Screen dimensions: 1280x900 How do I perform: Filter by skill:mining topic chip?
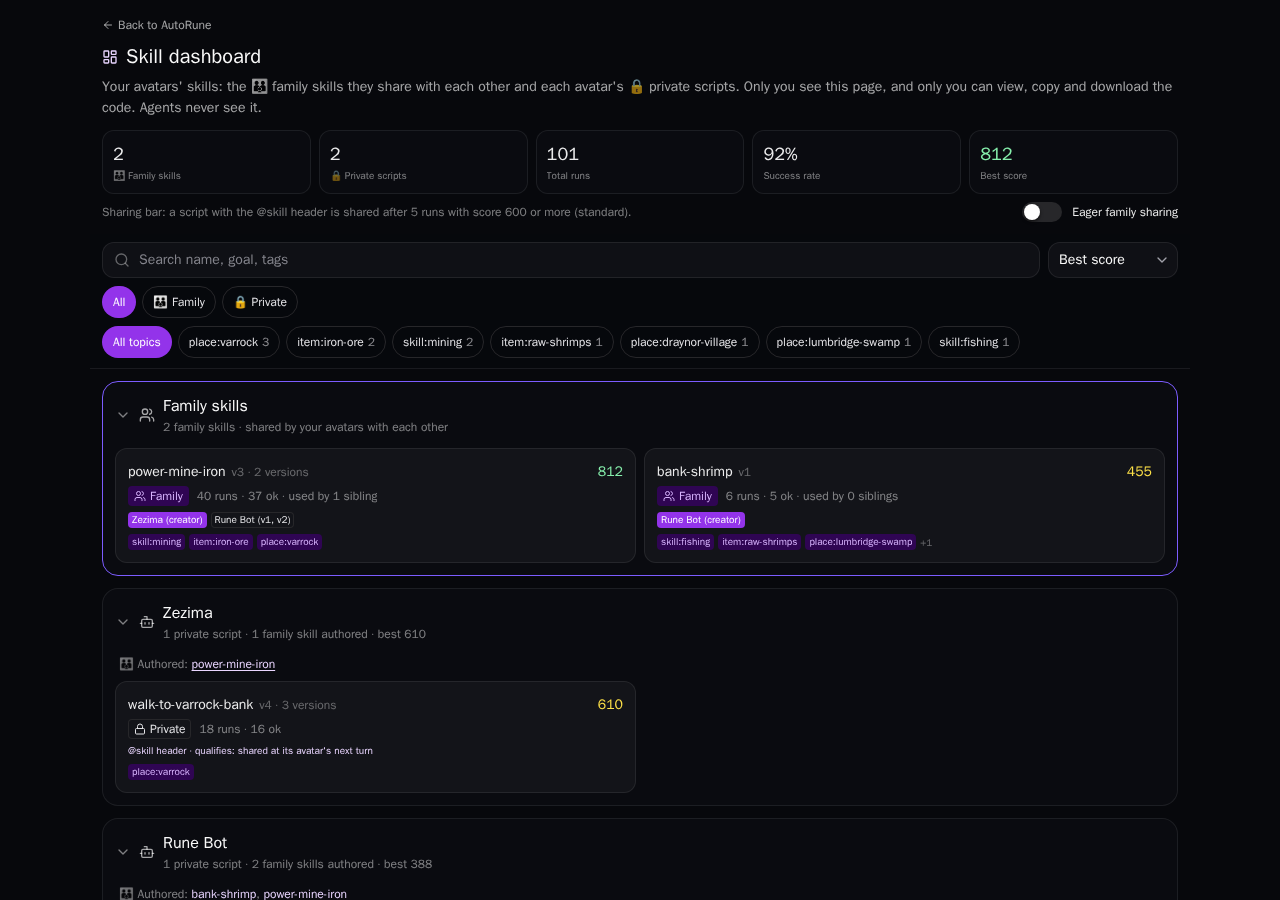(438, 342)
